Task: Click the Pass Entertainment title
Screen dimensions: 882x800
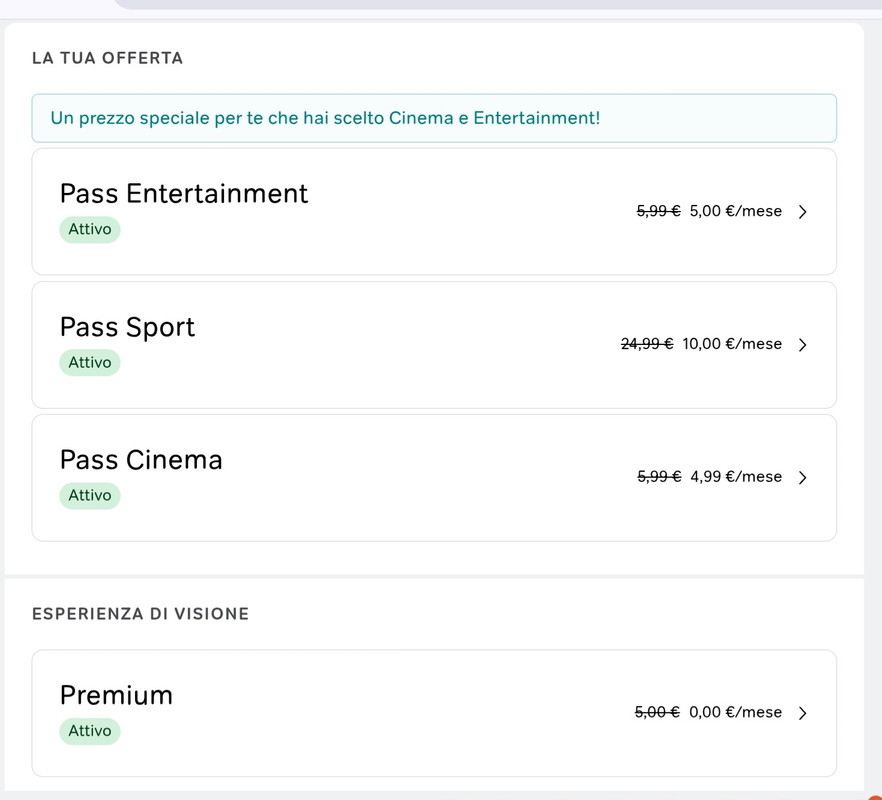Action: 184,194
